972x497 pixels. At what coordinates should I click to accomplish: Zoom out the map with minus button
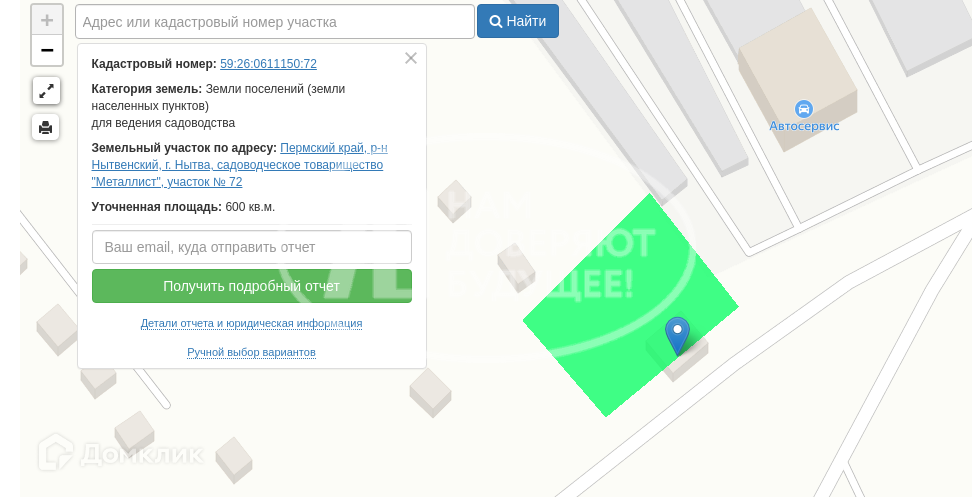pos(47,50)
